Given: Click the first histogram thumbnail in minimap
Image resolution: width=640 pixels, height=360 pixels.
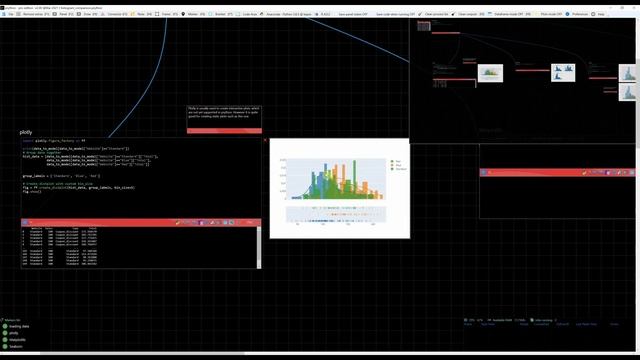Looking at the screenshot, I should (490, 73).
